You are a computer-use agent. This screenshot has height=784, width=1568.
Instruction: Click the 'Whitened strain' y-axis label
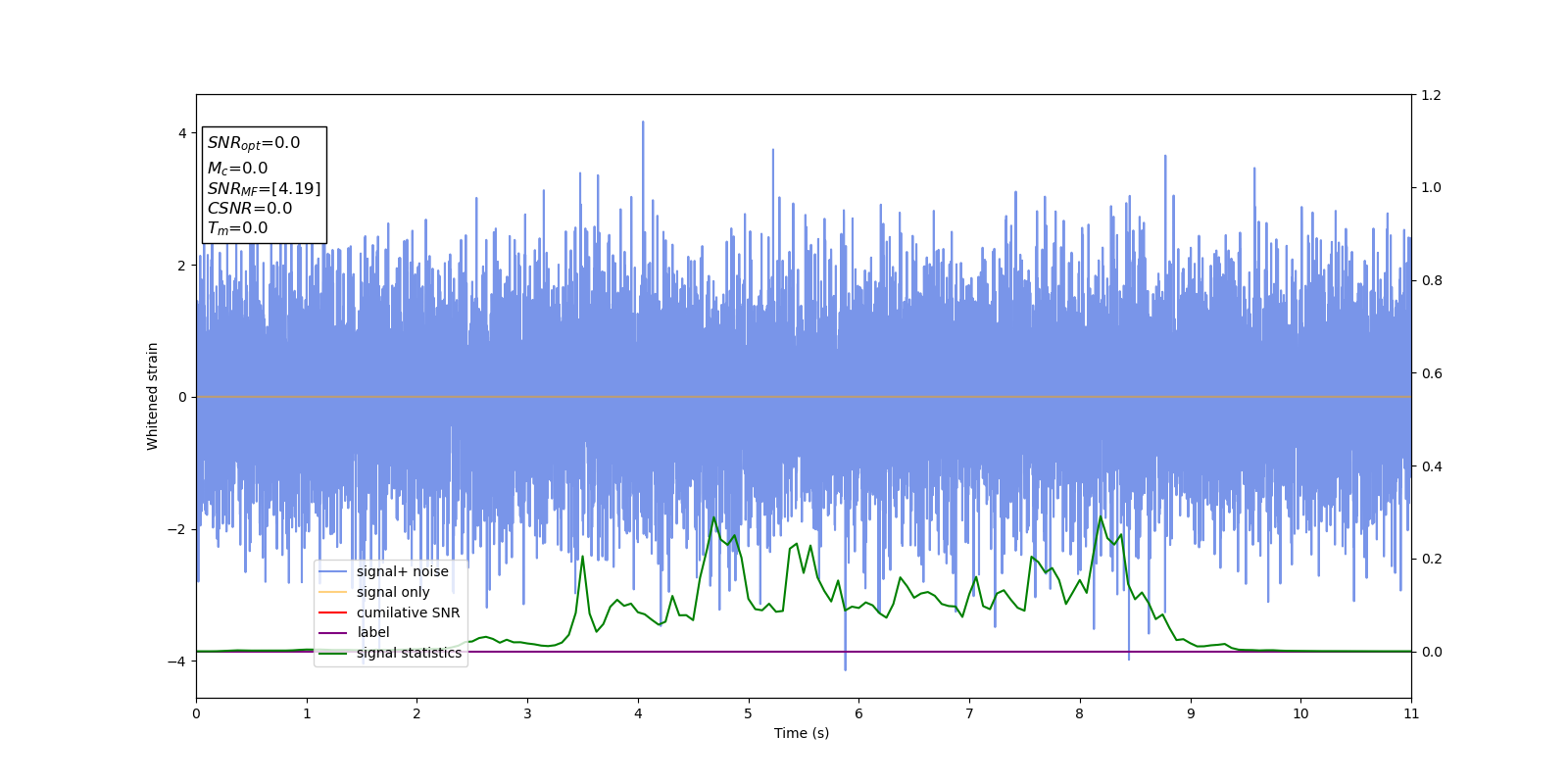pyautogui.click(x=153, y=396)
